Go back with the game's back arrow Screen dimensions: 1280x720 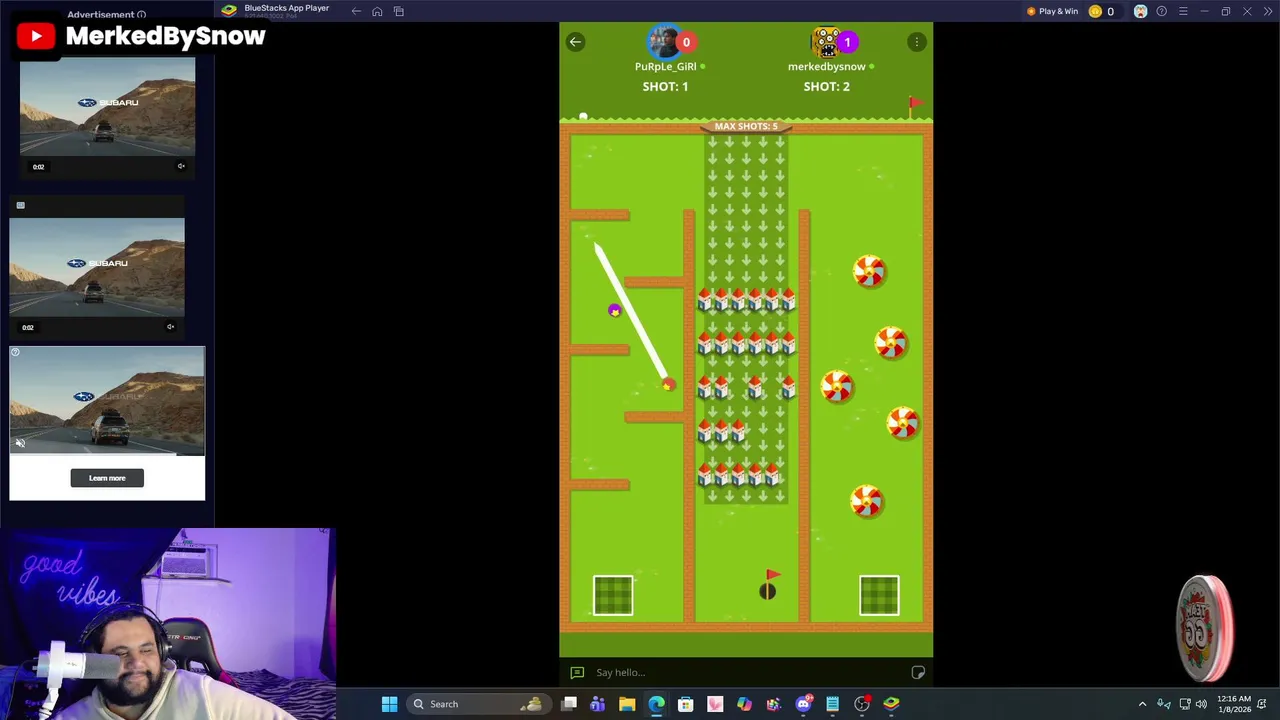point(575,41)
